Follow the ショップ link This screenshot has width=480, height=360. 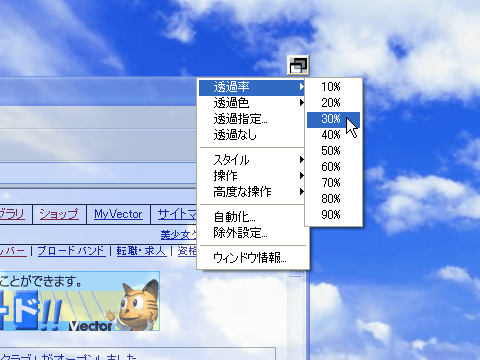[59, 214]
